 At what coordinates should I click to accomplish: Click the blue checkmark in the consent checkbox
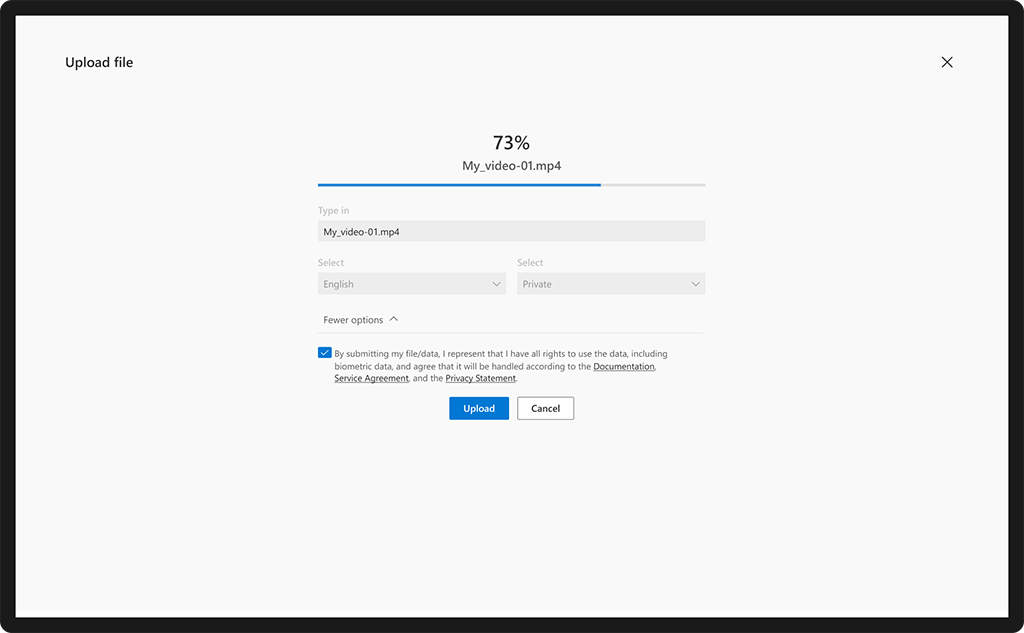(x=324, y=352)
